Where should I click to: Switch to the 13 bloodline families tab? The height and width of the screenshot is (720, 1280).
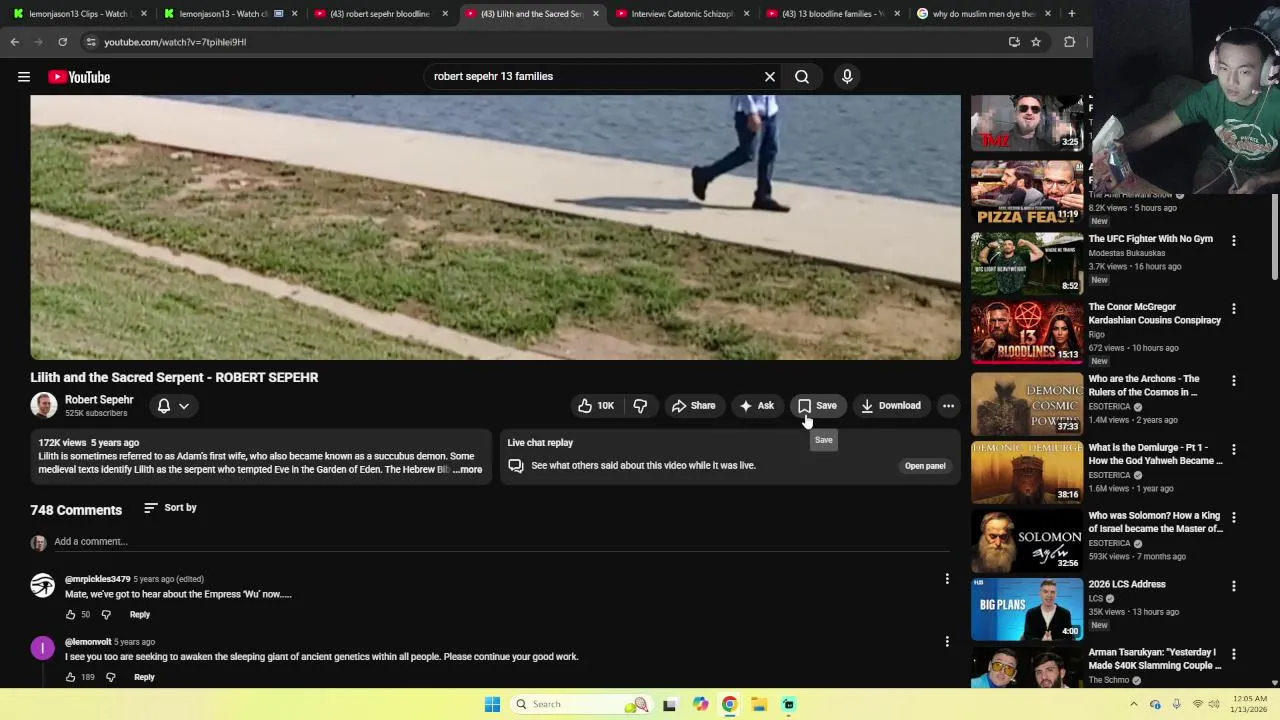(x=831, y=14)
